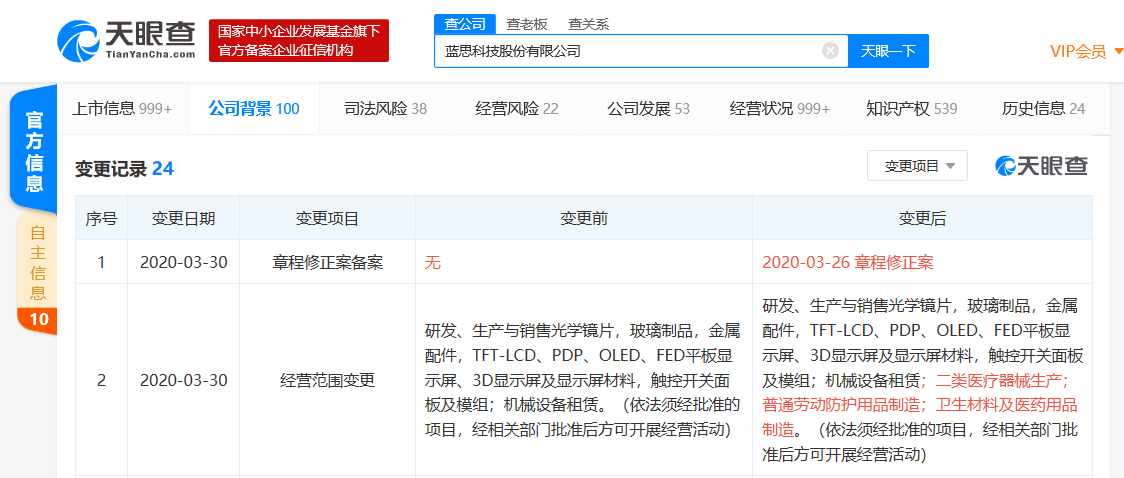Open the 经营状况 999+ tab
The height and width of the screenshot is (478, 1124).
pyautogui.click(x=780, y=109)
